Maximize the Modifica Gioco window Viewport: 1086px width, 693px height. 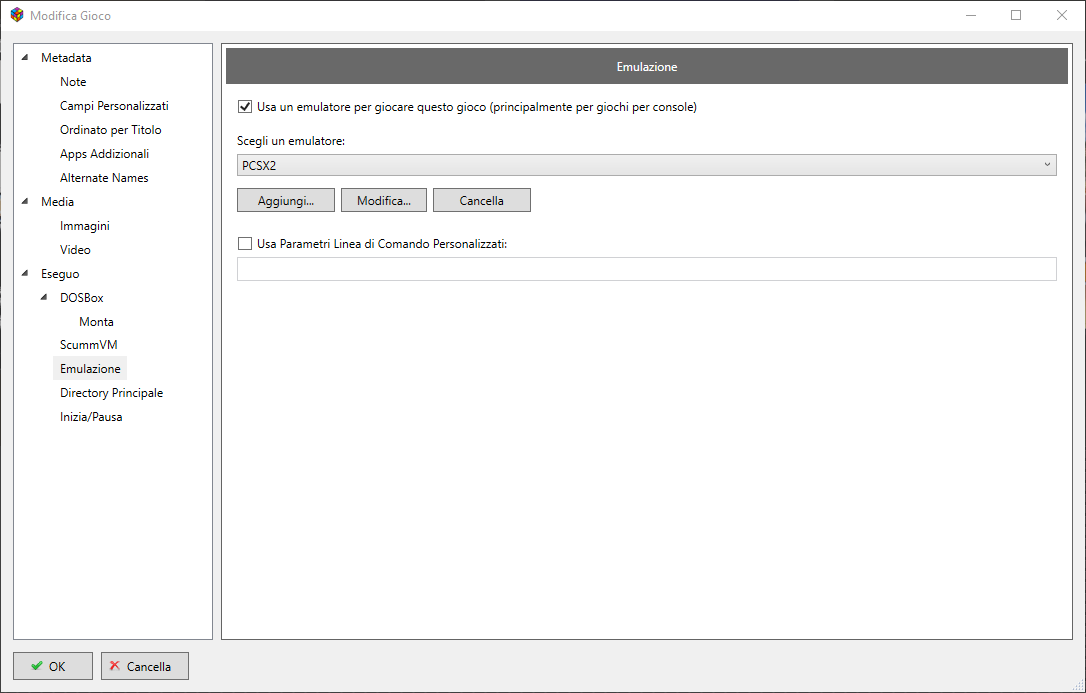point(1016,15)
